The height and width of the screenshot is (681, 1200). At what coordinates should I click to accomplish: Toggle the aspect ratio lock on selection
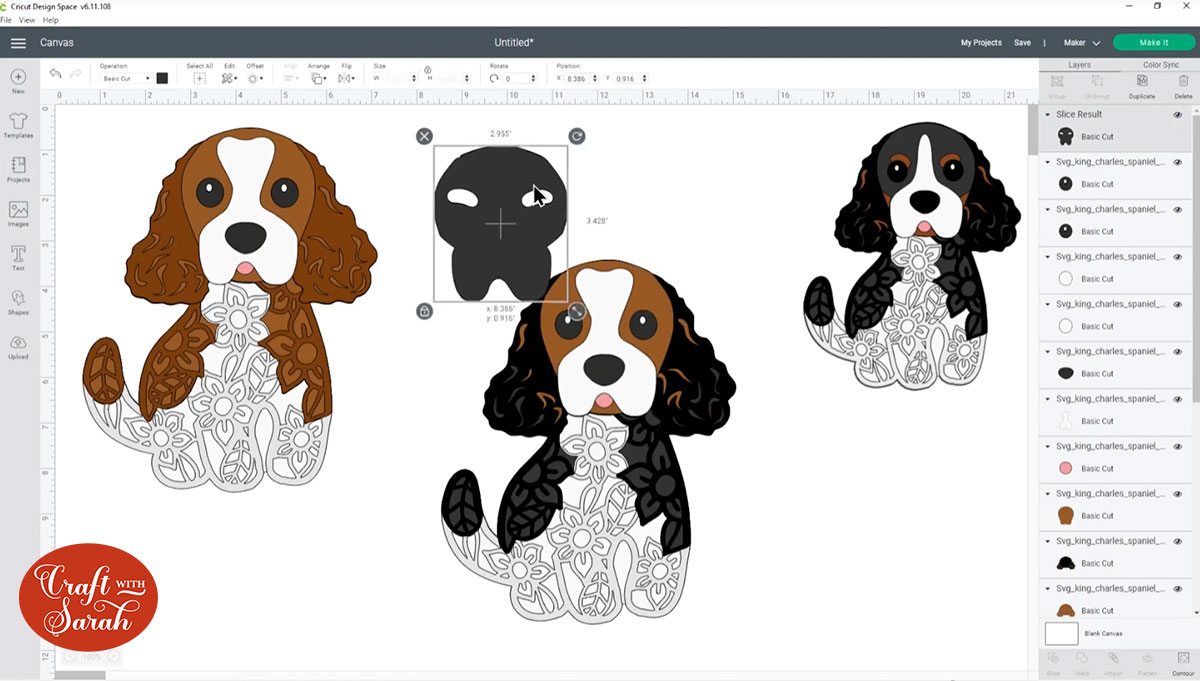[424, 312]
